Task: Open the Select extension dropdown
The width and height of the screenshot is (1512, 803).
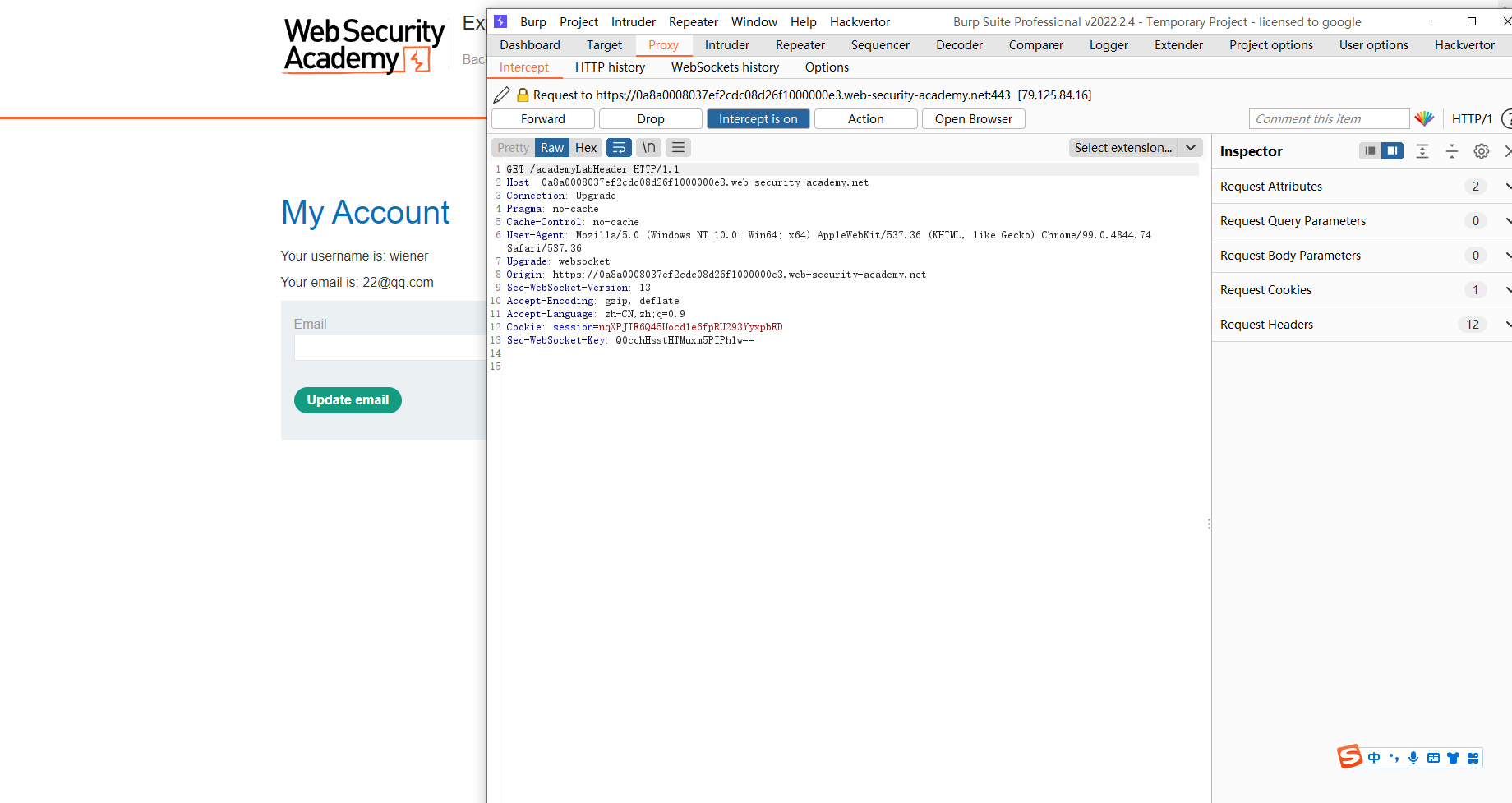Action: click(1136, 148)
